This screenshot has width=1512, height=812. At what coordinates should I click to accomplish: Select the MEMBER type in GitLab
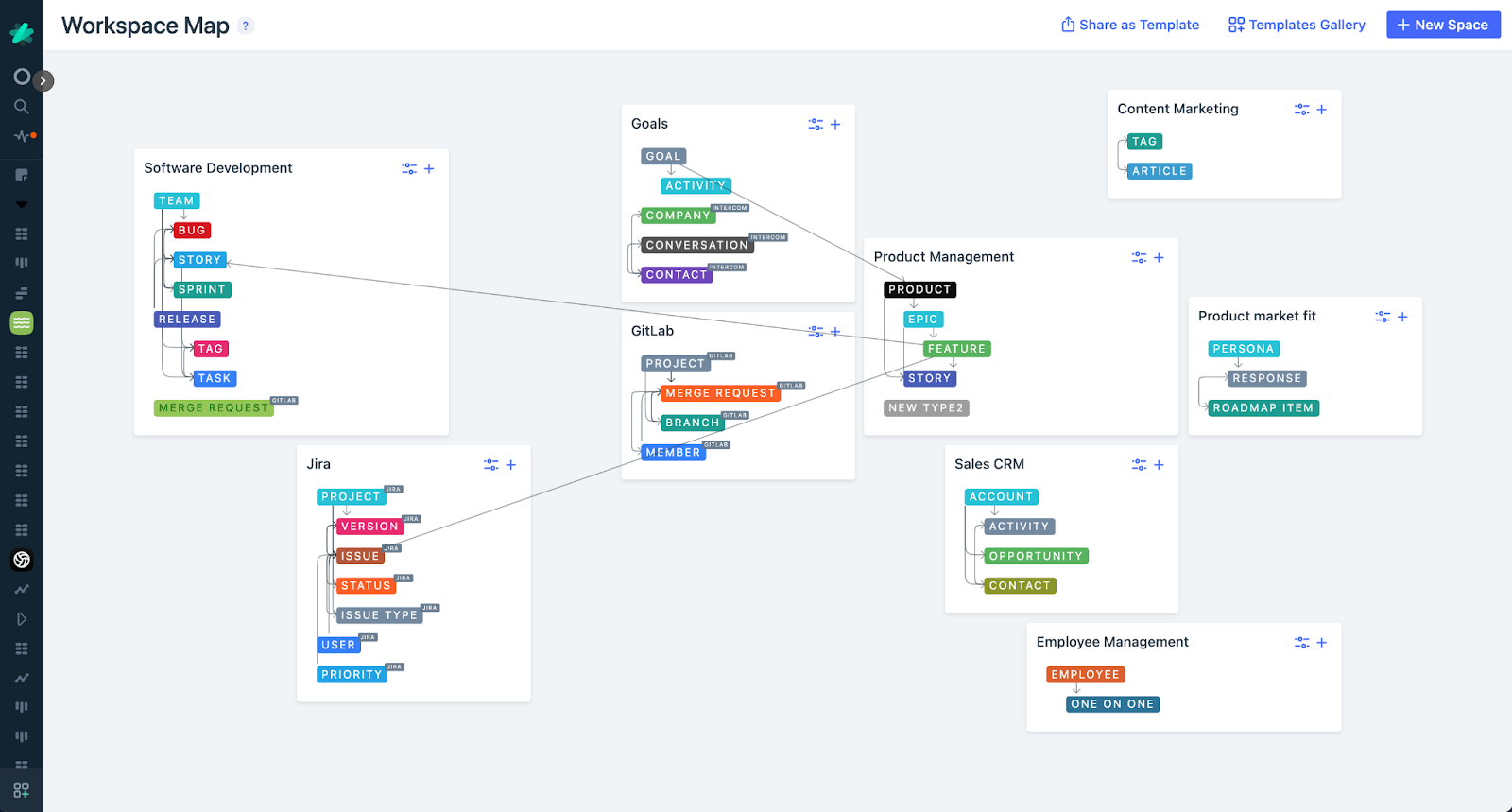673,453
